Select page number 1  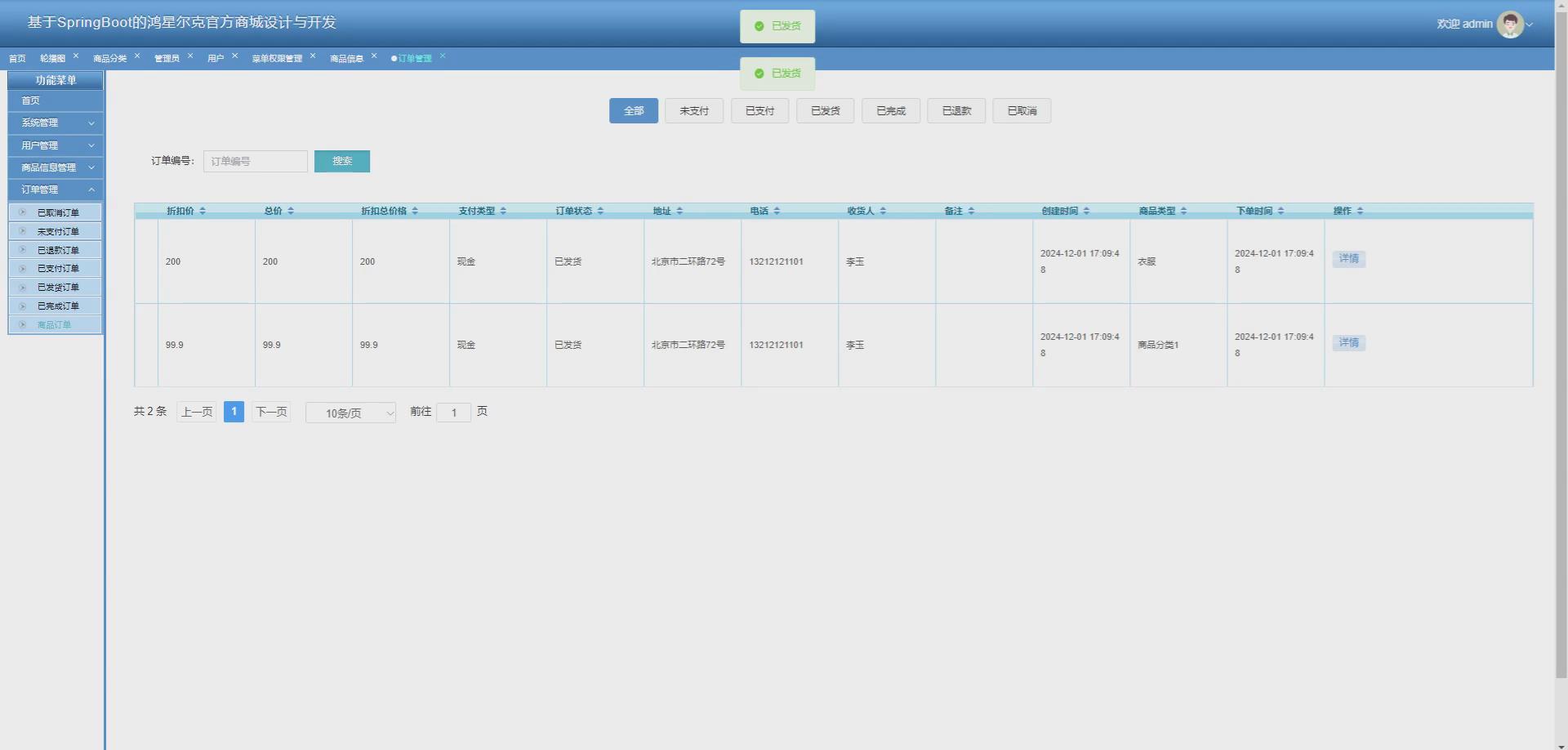click(x=234, y=412)
